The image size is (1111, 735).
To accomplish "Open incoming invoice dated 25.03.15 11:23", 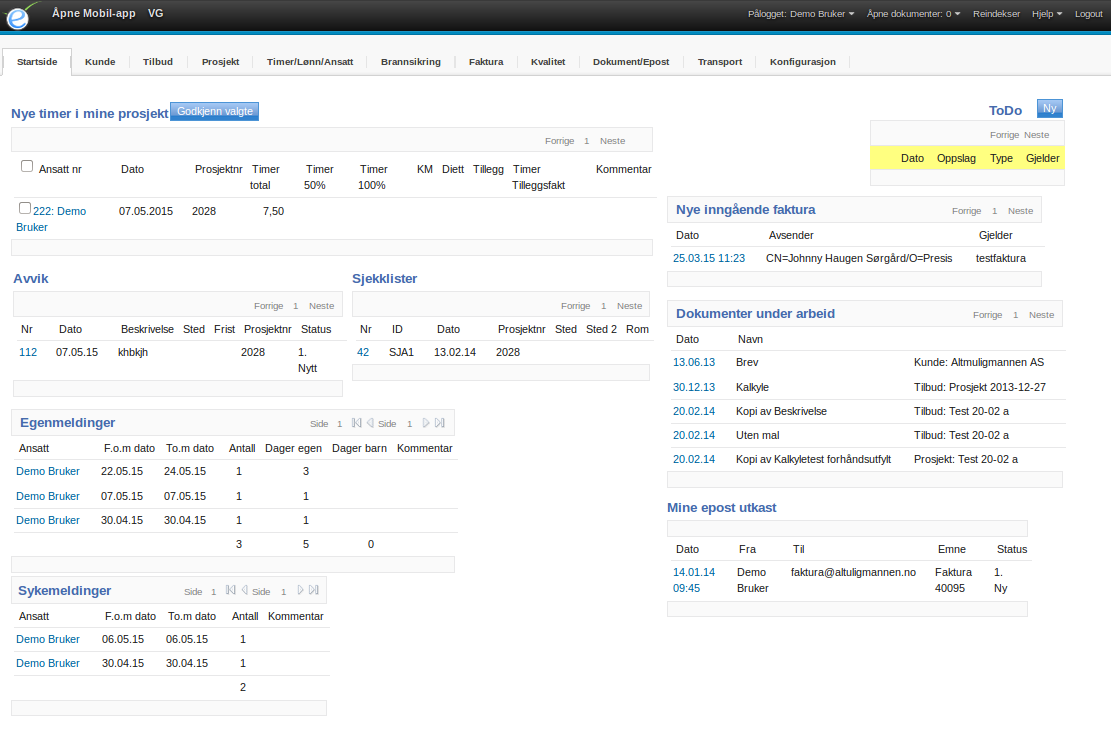I will (709, 259).
